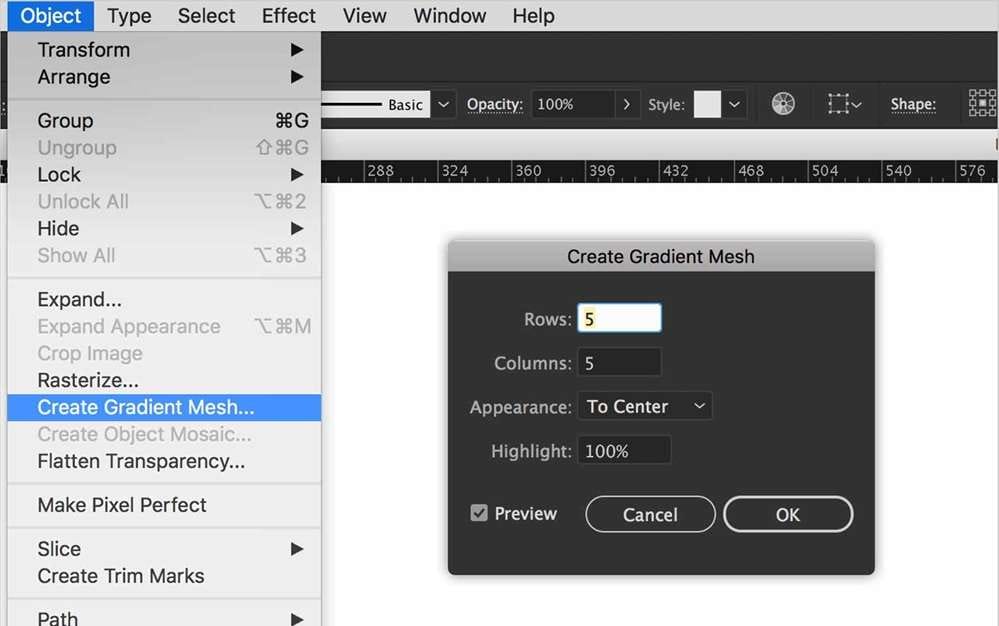
Task: Open the Effect menu
Action: 289,15
